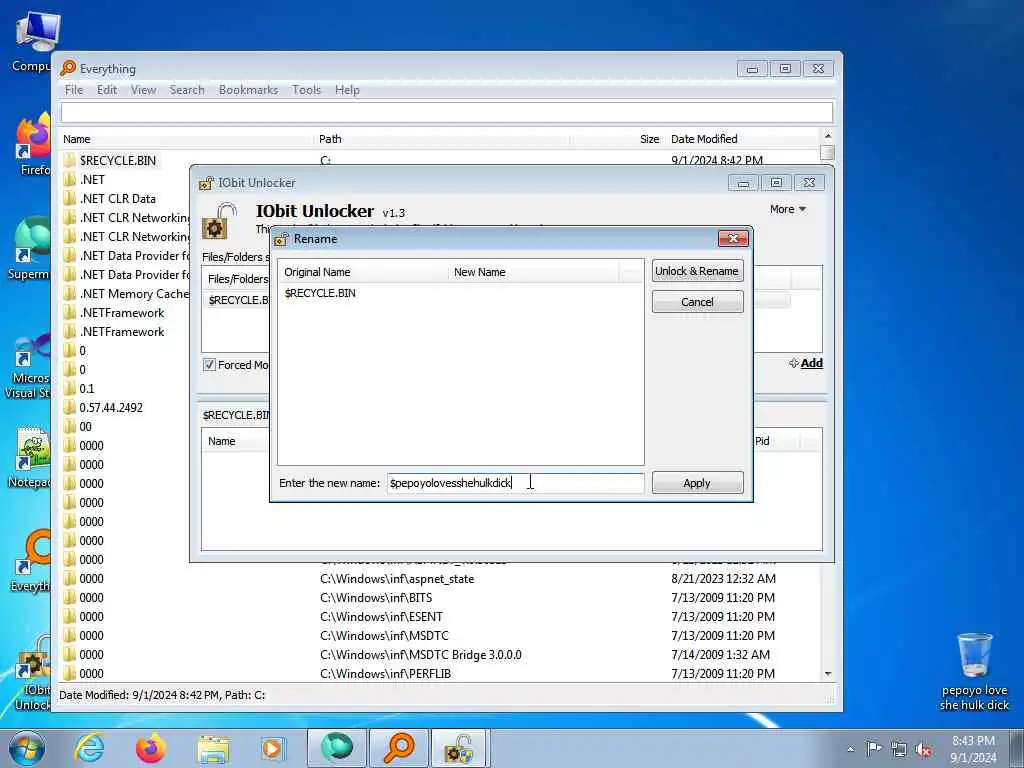The height and width of the screenshot is (768, 1024).
Task: Cancel the Rename dialog
Action: (x=697, y=302)
